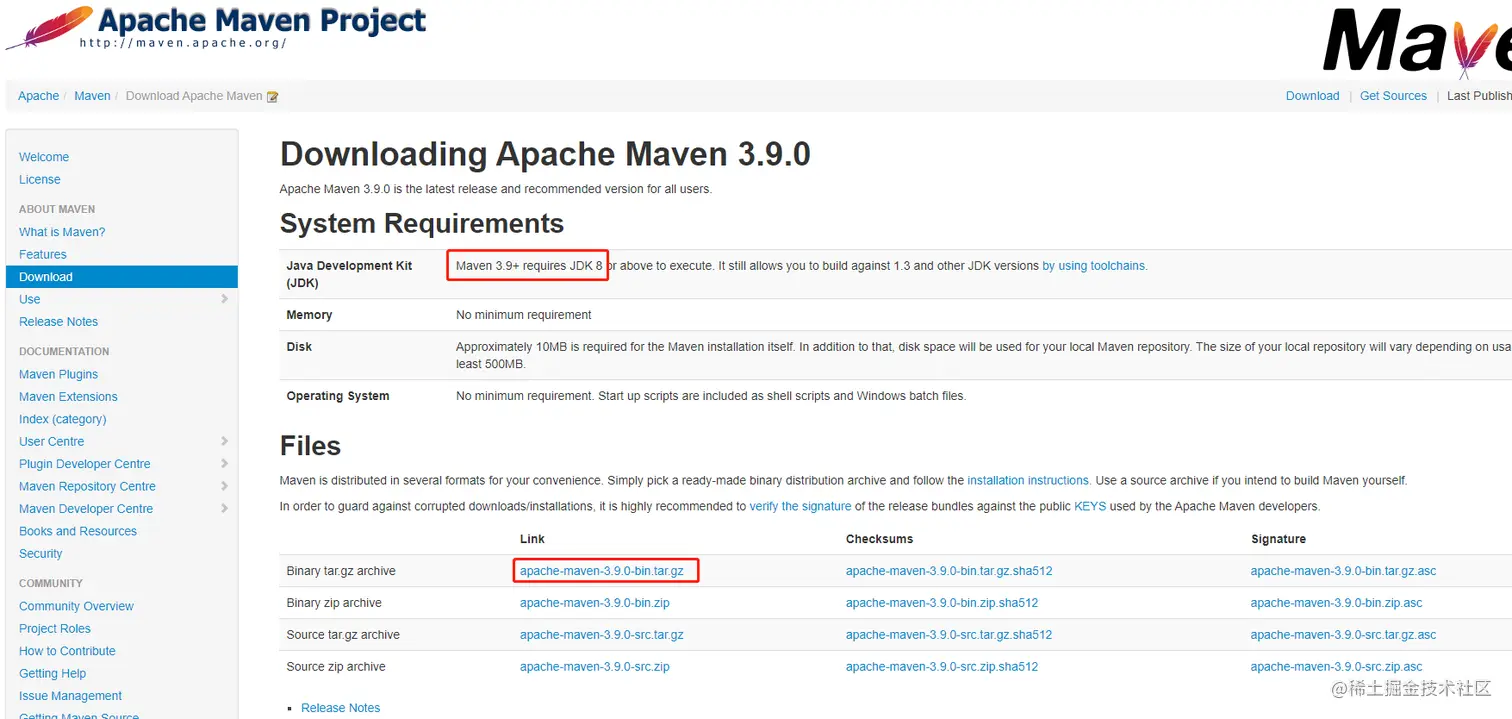The width and height of the screenshot is (1512, 719).
Task: Open Maven Plugins sidebar link
Action: 59,374
